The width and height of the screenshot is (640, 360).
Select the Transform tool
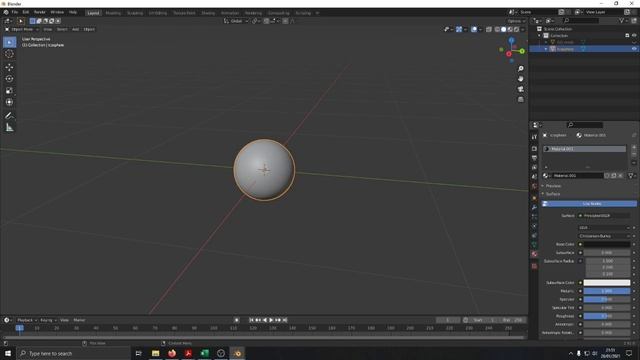point(9,102)
